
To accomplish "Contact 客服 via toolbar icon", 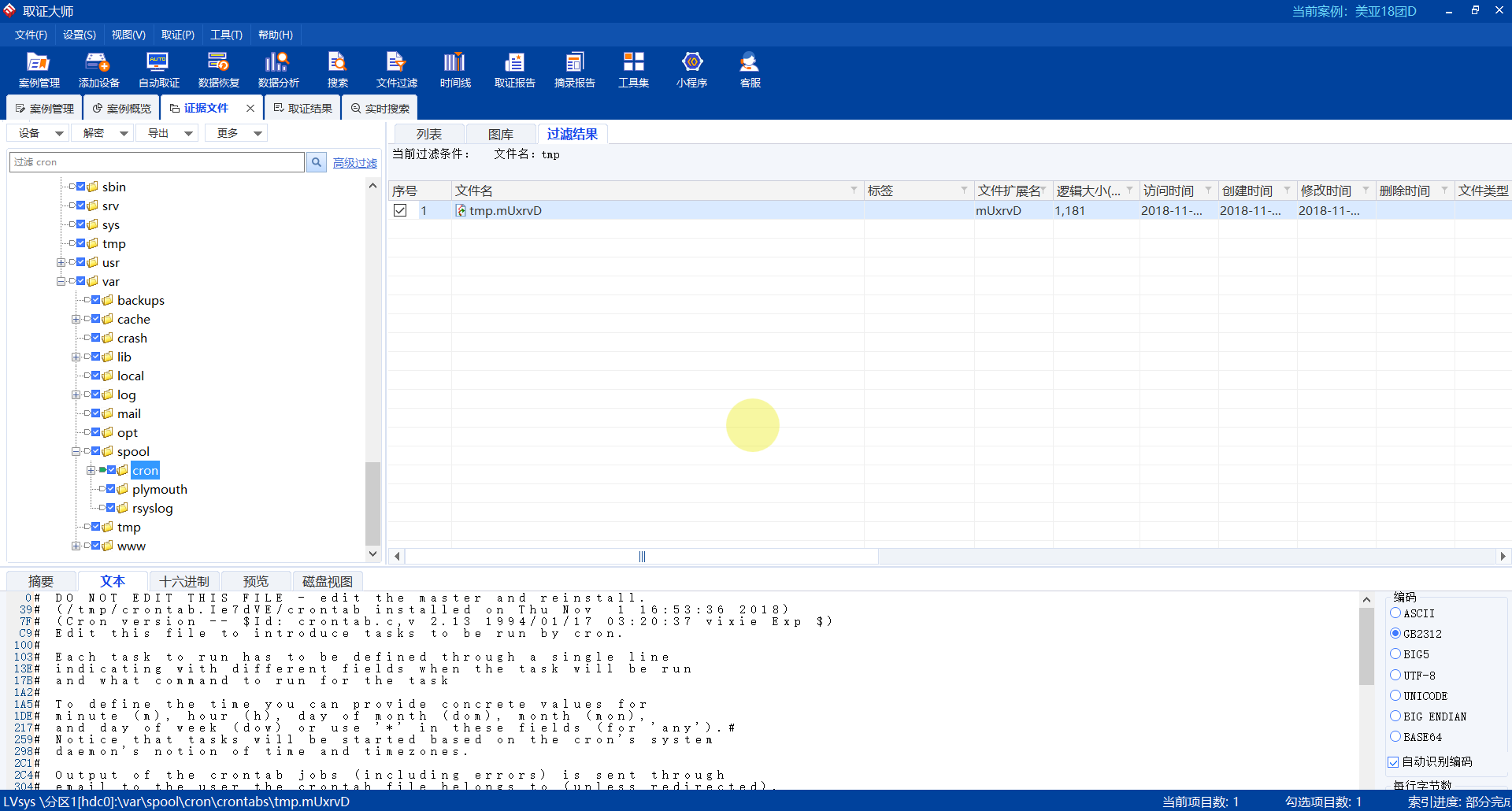I will pos(750,69).
